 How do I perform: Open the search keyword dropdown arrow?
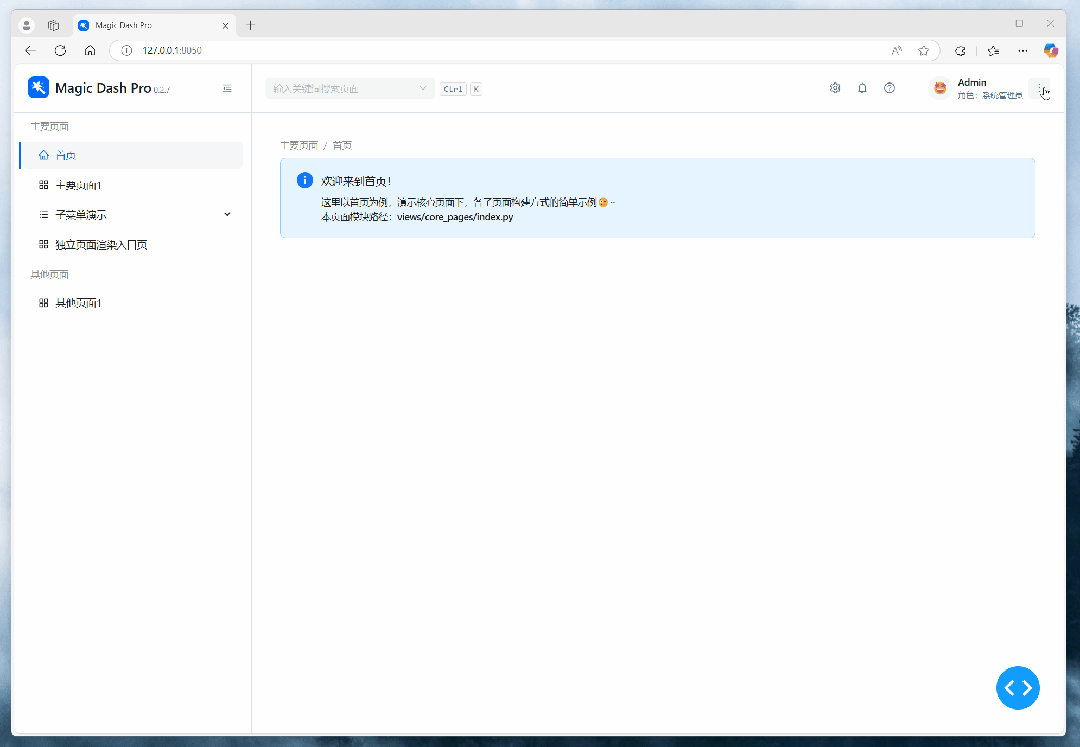(423, 88)
